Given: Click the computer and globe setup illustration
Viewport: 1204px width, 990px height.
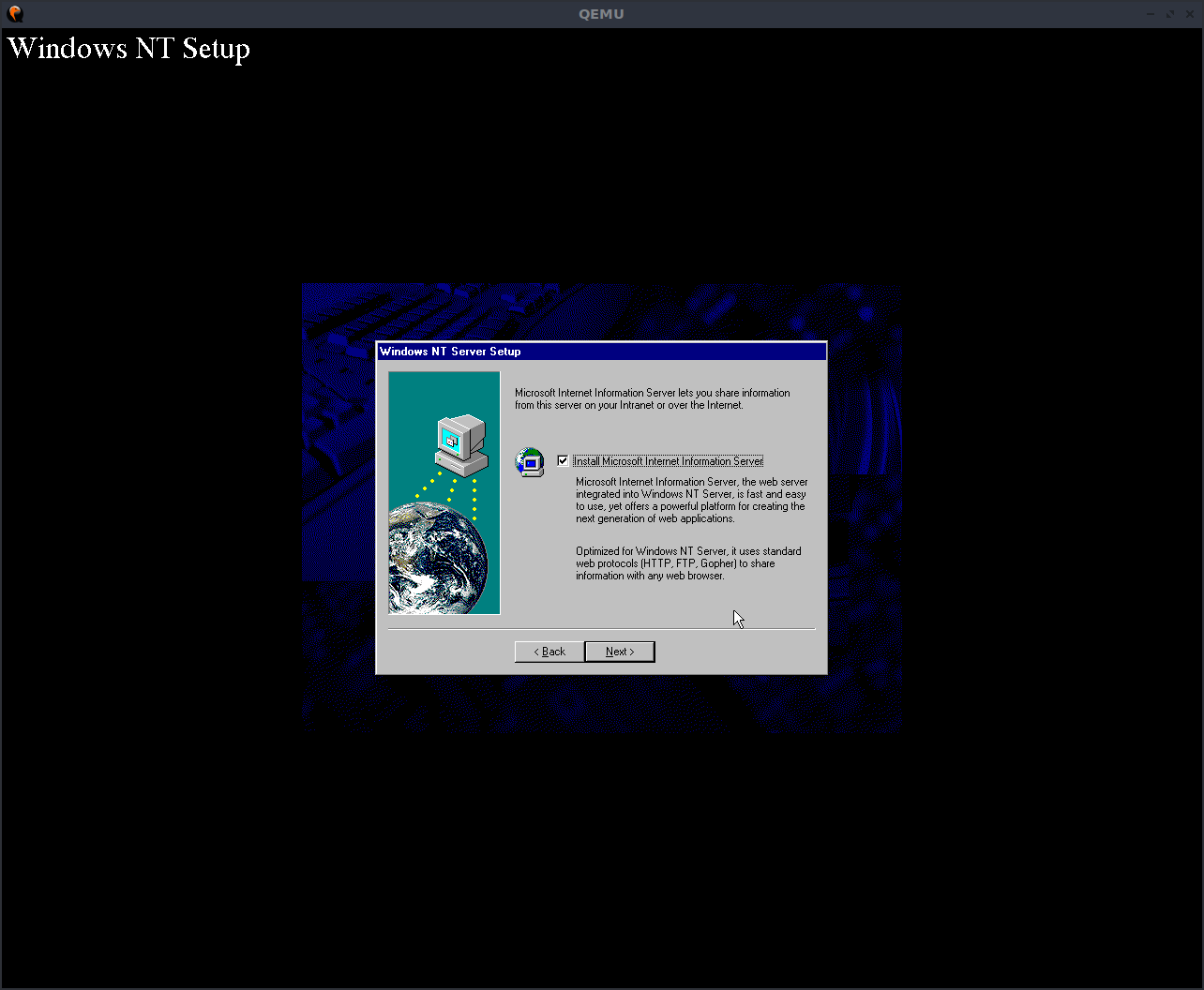Looking at the screenshot, I should pyautogui.click(x=444, y=493).
